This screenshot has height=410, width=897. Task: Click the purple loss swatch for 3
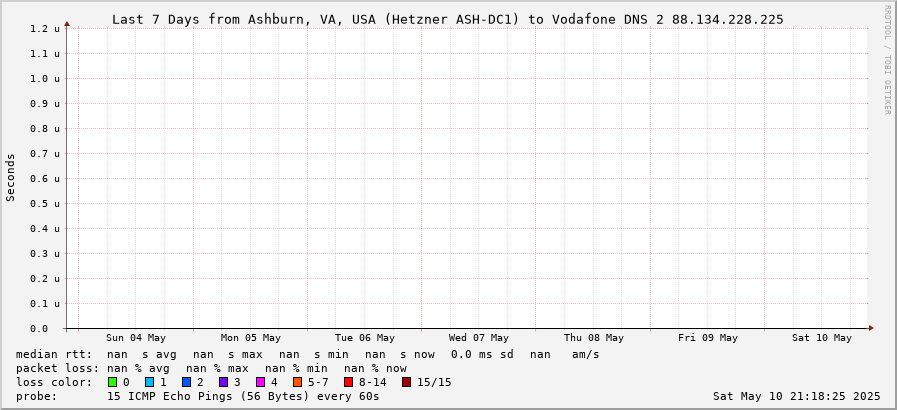(x=224, y=382)
